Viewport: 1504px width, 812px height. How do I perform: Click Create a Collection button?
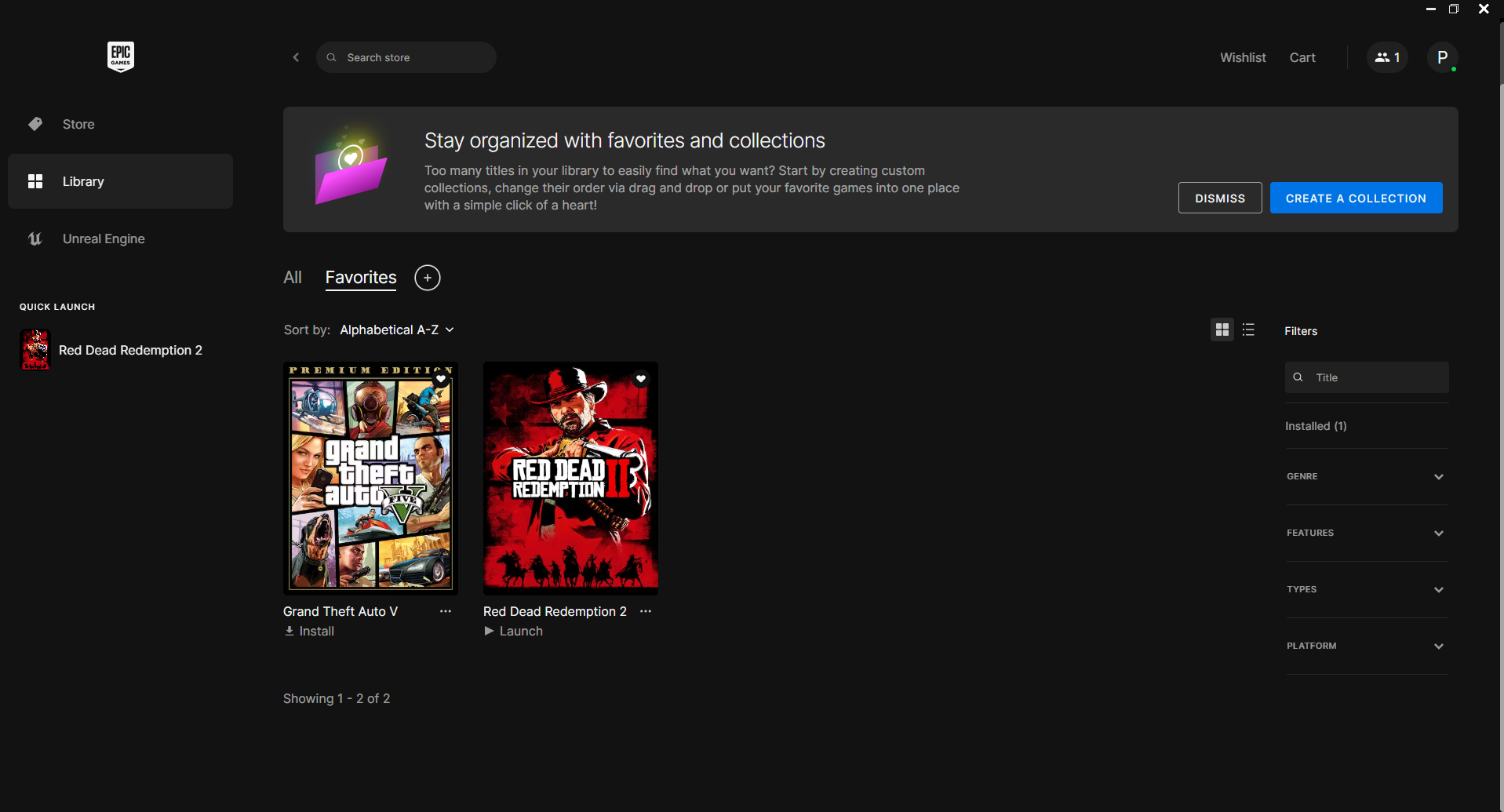1356,198
